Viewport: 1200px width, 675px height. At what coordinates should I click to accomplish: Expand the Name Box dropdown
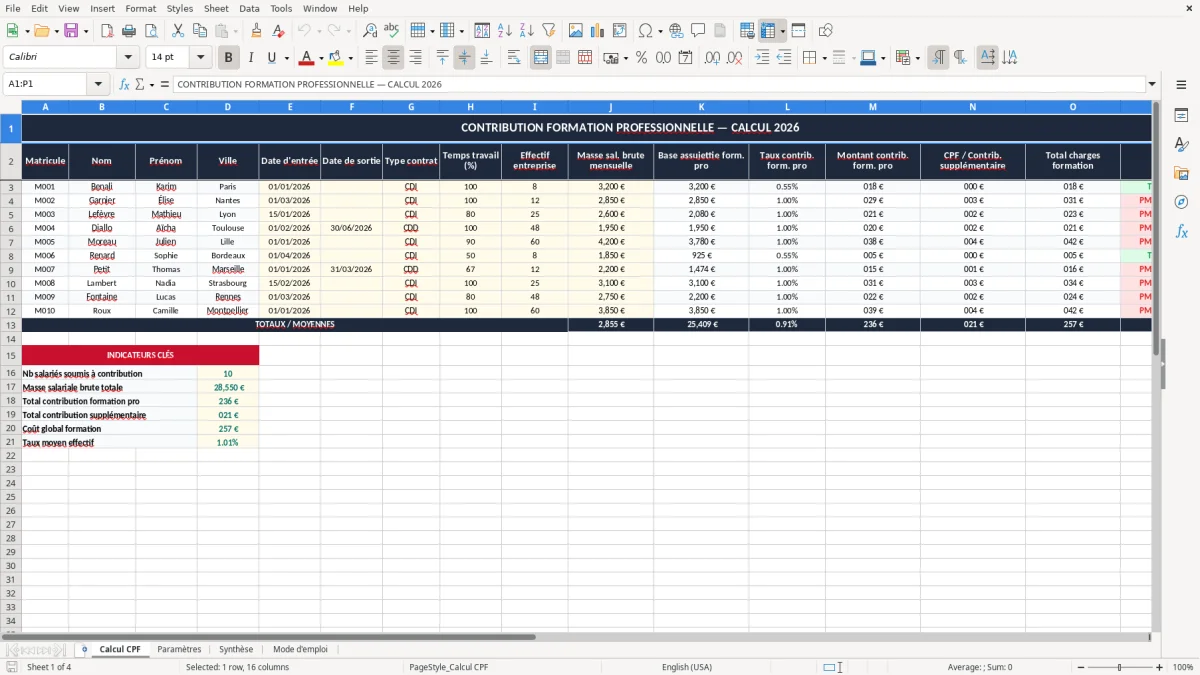(x=98, y=84)
